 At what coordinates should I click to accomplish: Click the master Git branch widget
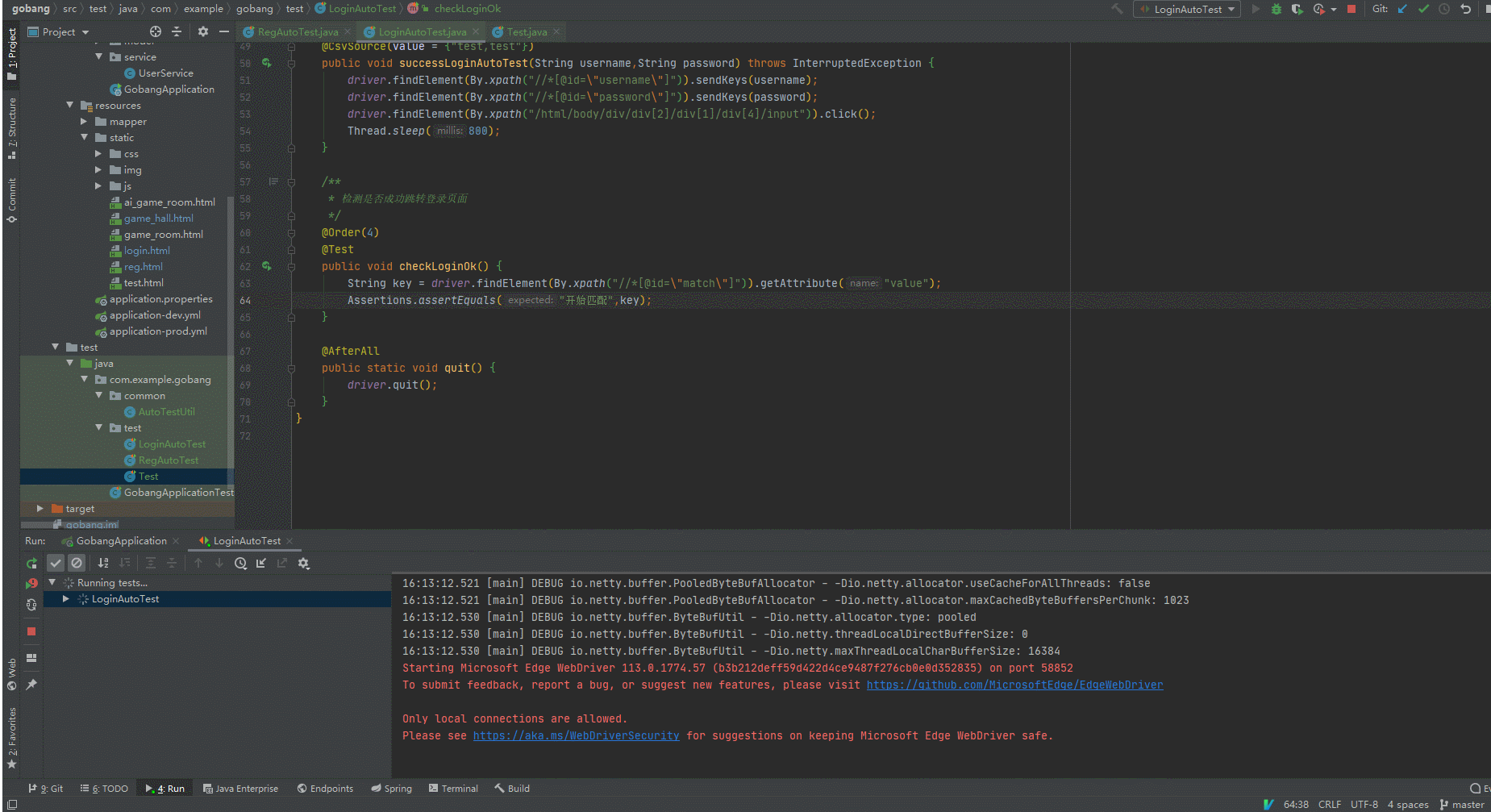coord(1462,805)
